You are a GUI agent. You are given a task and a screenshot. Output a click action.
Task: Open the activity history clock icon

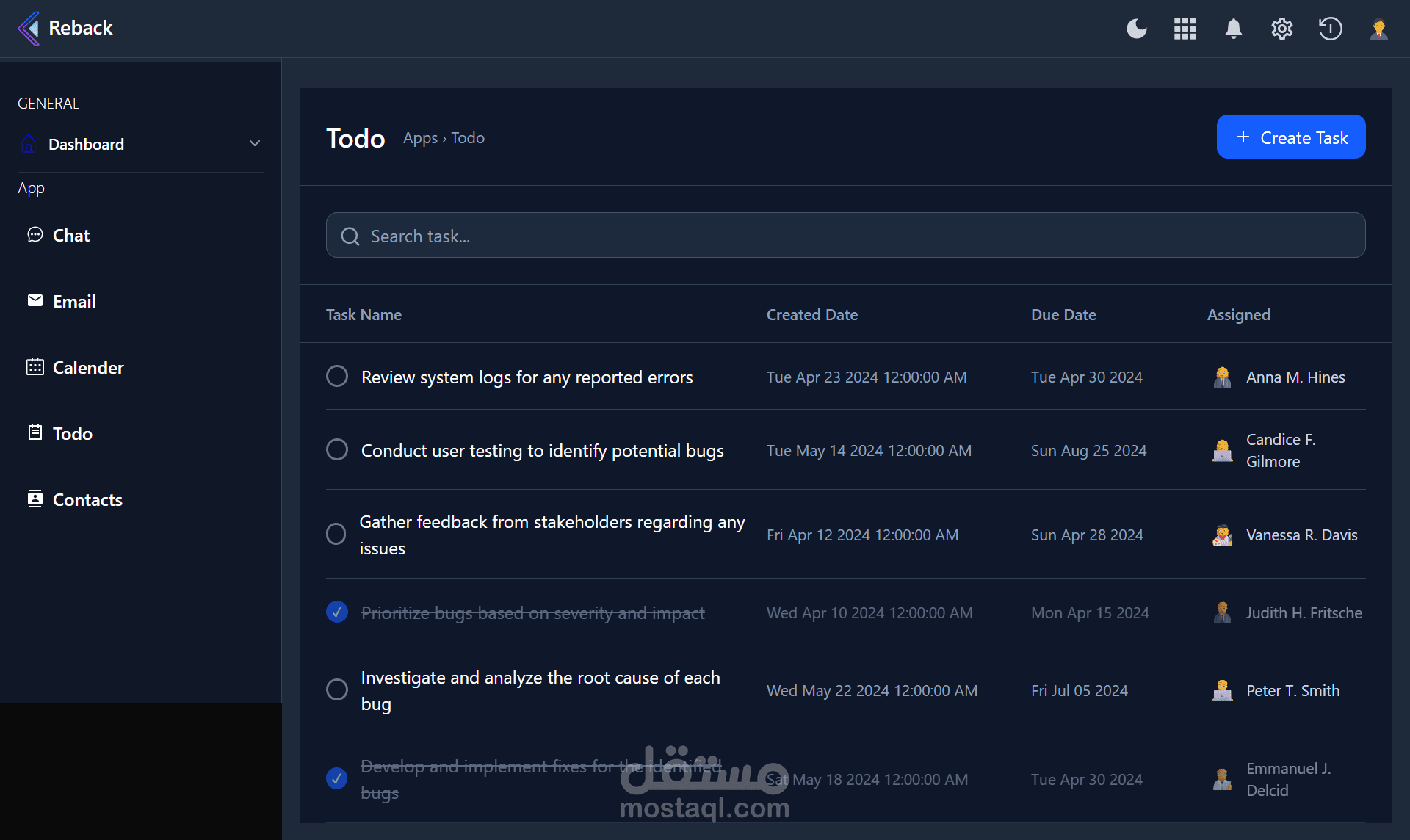pyautogui.click(x=1330, y=29)
